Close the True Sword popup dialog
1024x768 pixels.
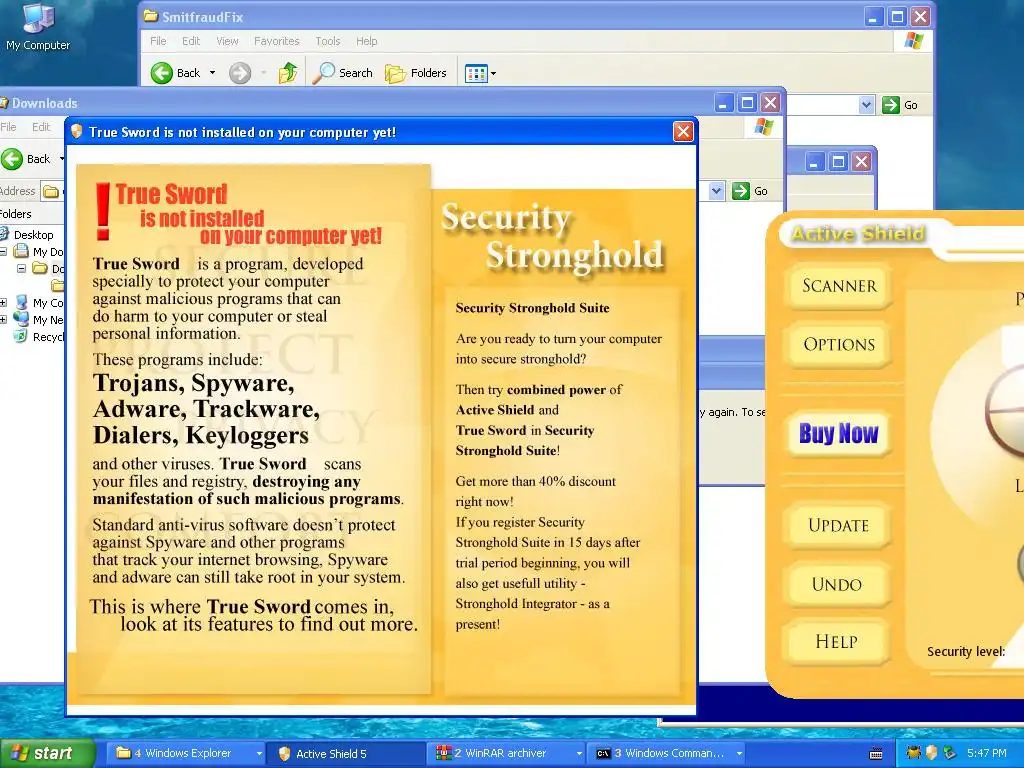click(683, 132)
